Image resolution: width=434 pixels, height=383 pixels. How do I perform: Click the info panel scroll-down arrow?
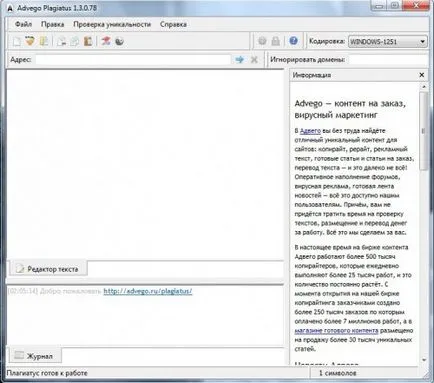[x=424, y=360]
